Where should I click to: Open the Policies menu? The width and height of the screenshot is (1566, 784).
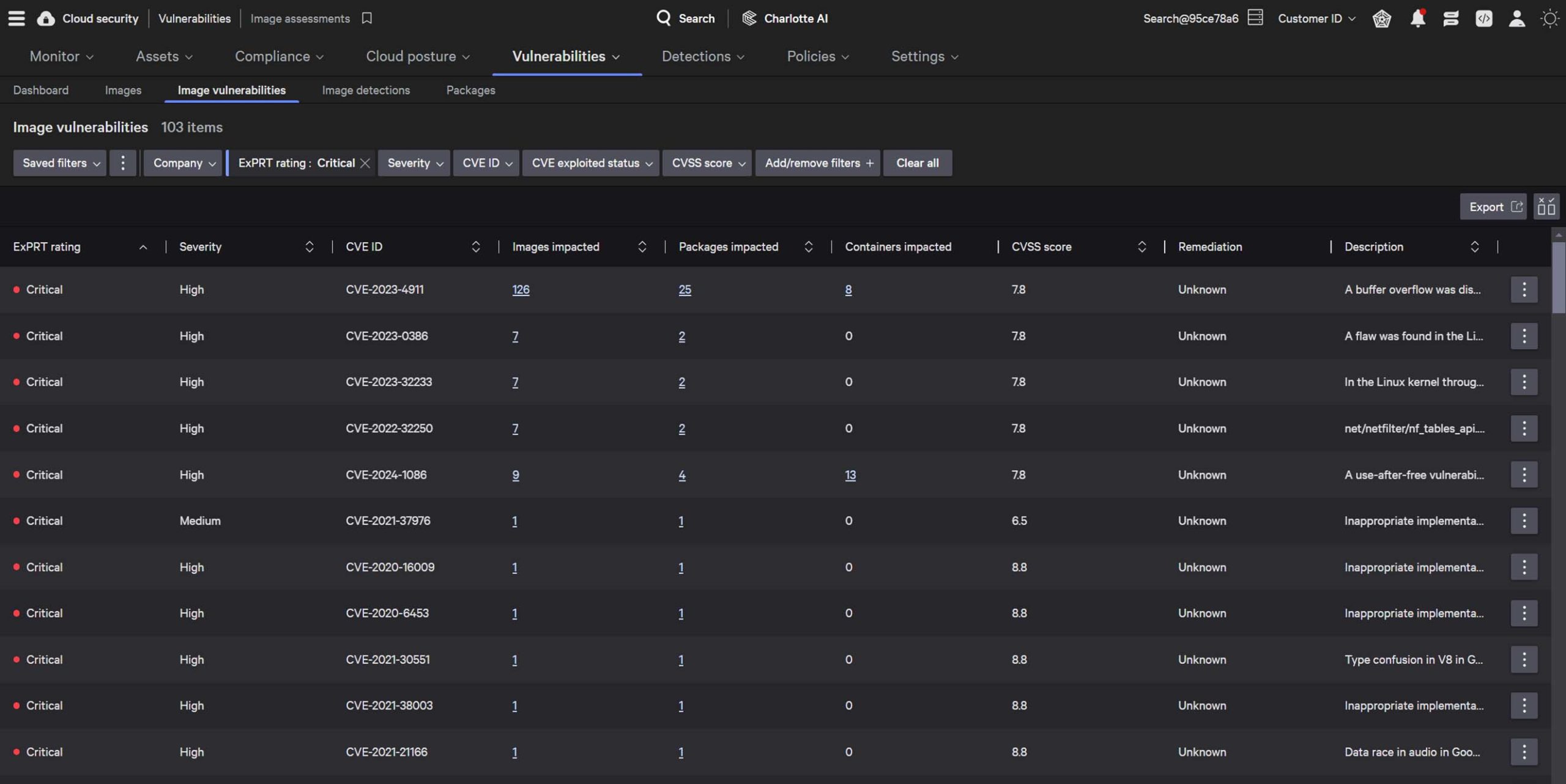818,56
